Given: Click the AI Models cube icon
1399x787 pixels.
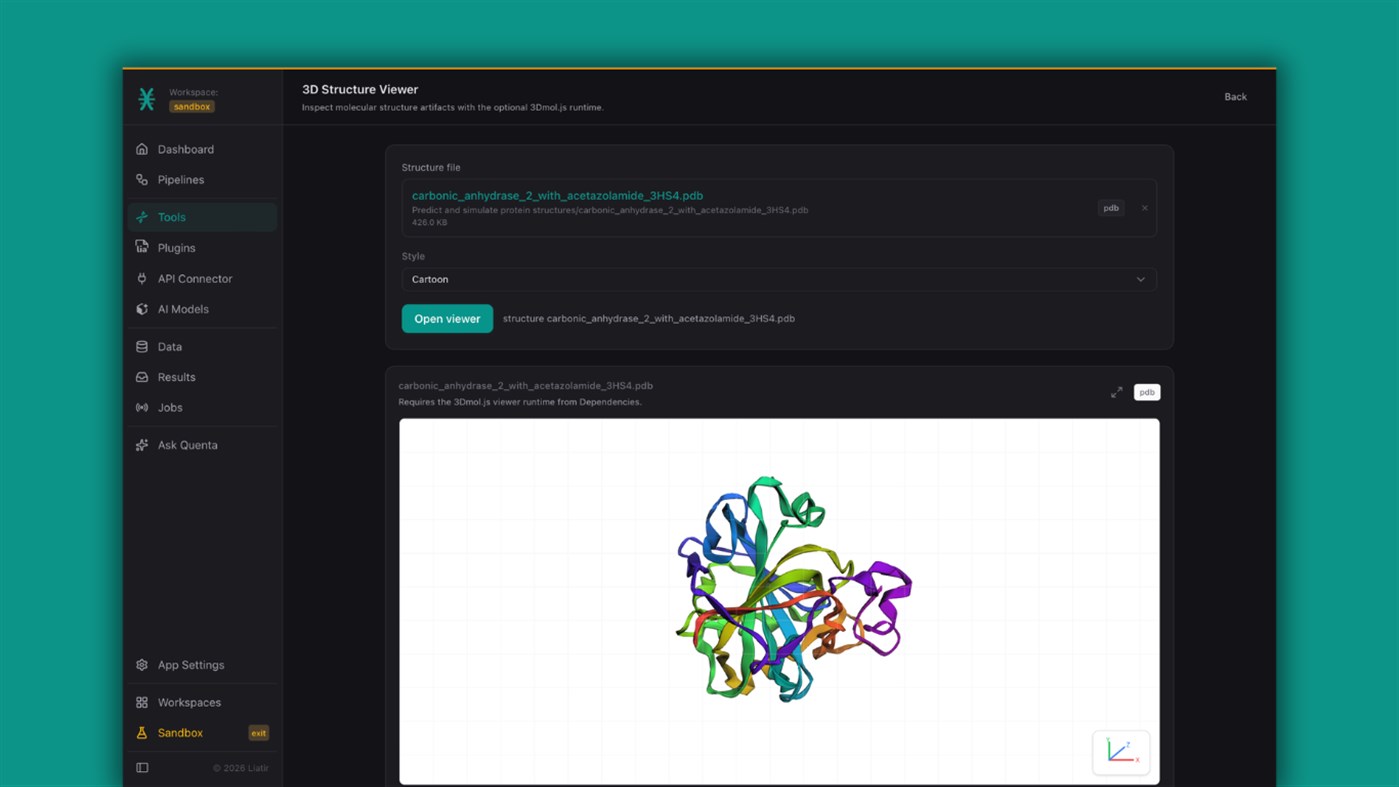Looking at the screenshot, I should pyautogui.click(x=142, y=309).
